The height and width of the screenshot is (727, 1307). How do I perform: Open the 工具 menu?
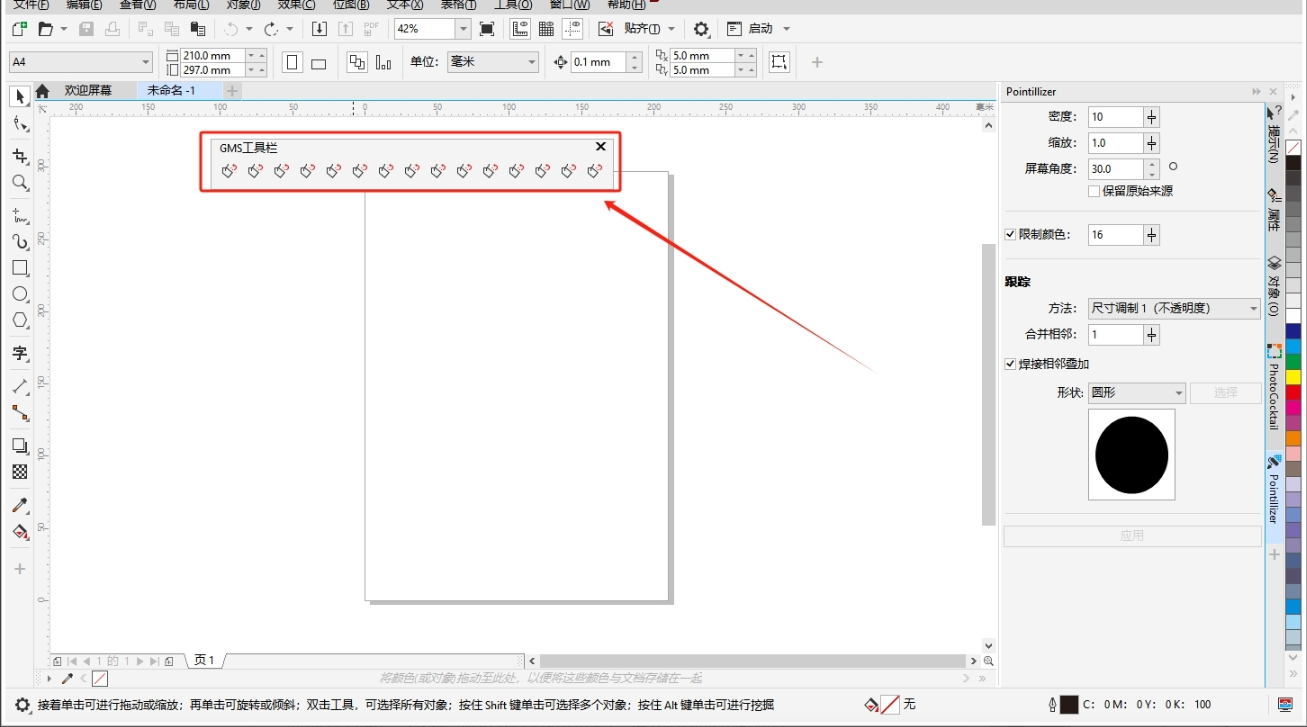(513, 4)
